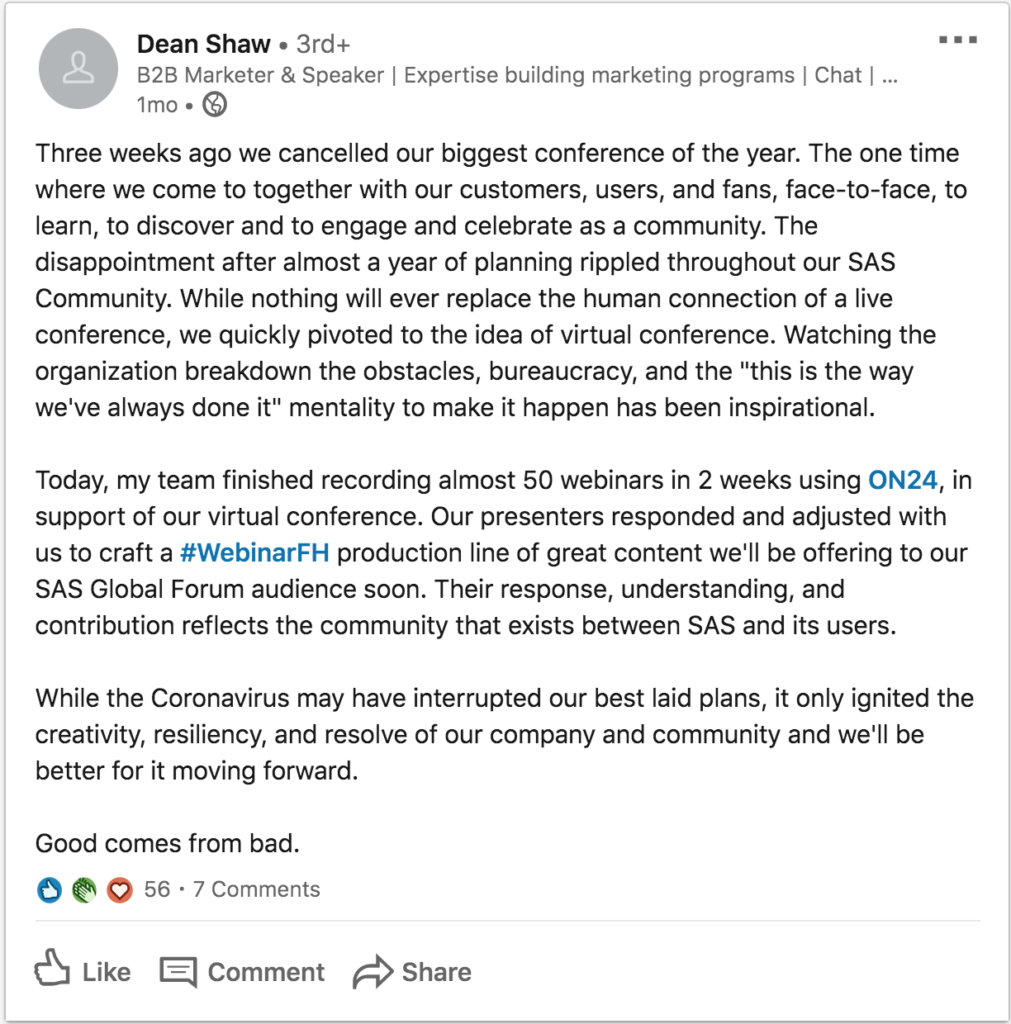
Task: Click Dean Shaw's profile avatar
Action: (x=78, y=69)
